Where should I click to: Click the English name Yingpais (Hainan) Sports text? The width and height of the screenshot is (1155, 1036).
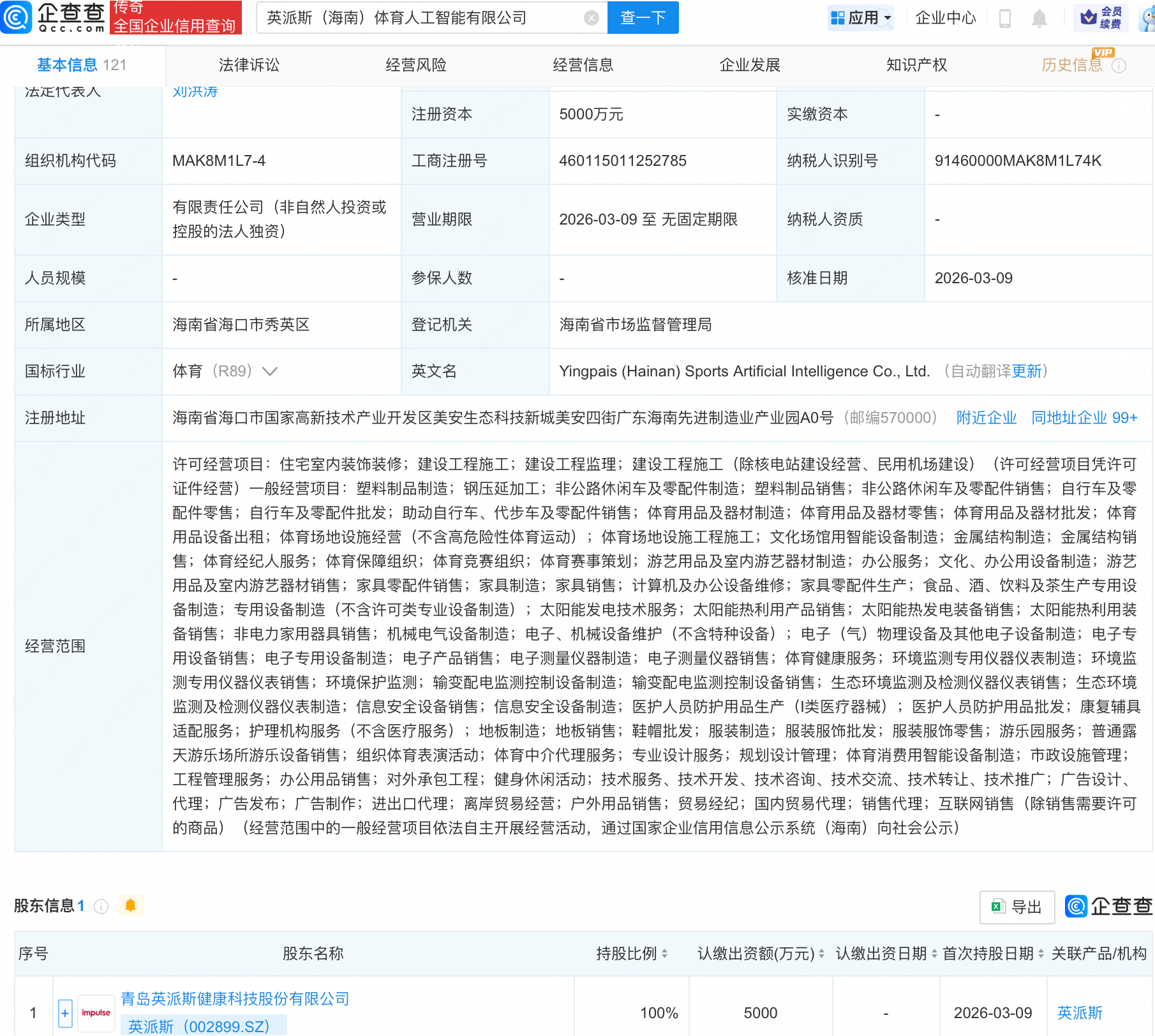tap(744, 371)
